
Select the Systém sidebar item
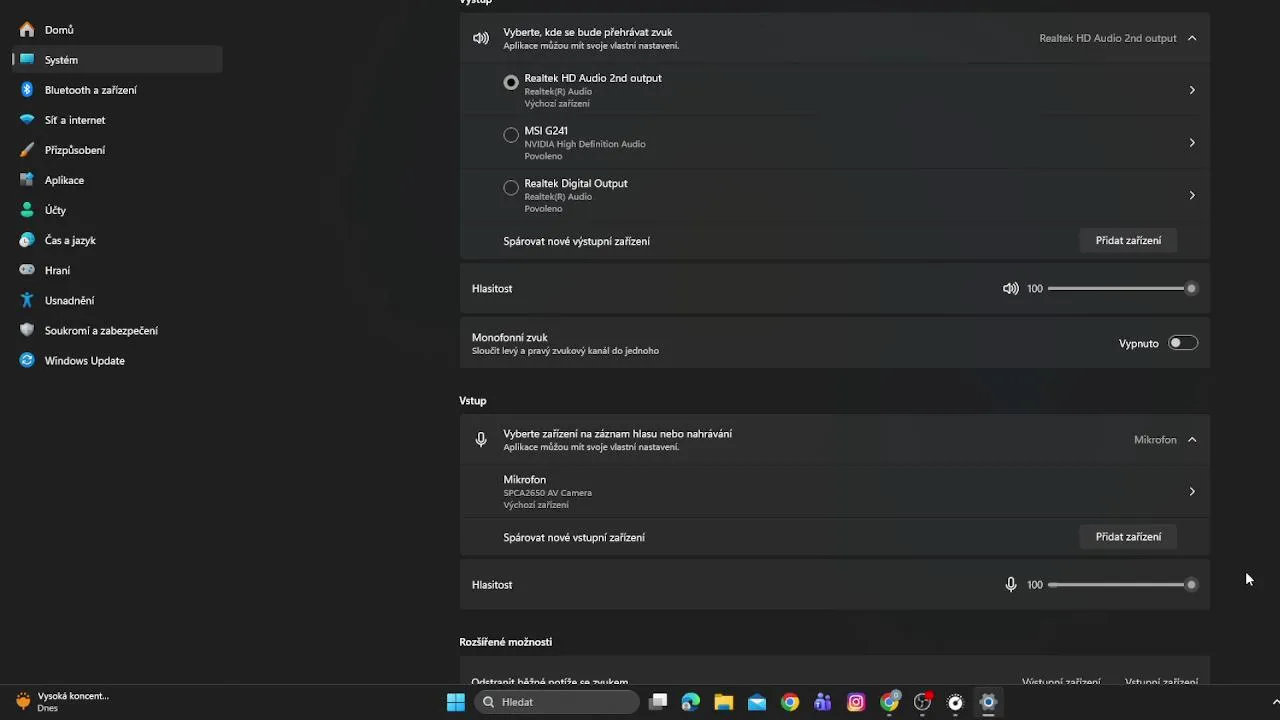(x=117, y=60)
